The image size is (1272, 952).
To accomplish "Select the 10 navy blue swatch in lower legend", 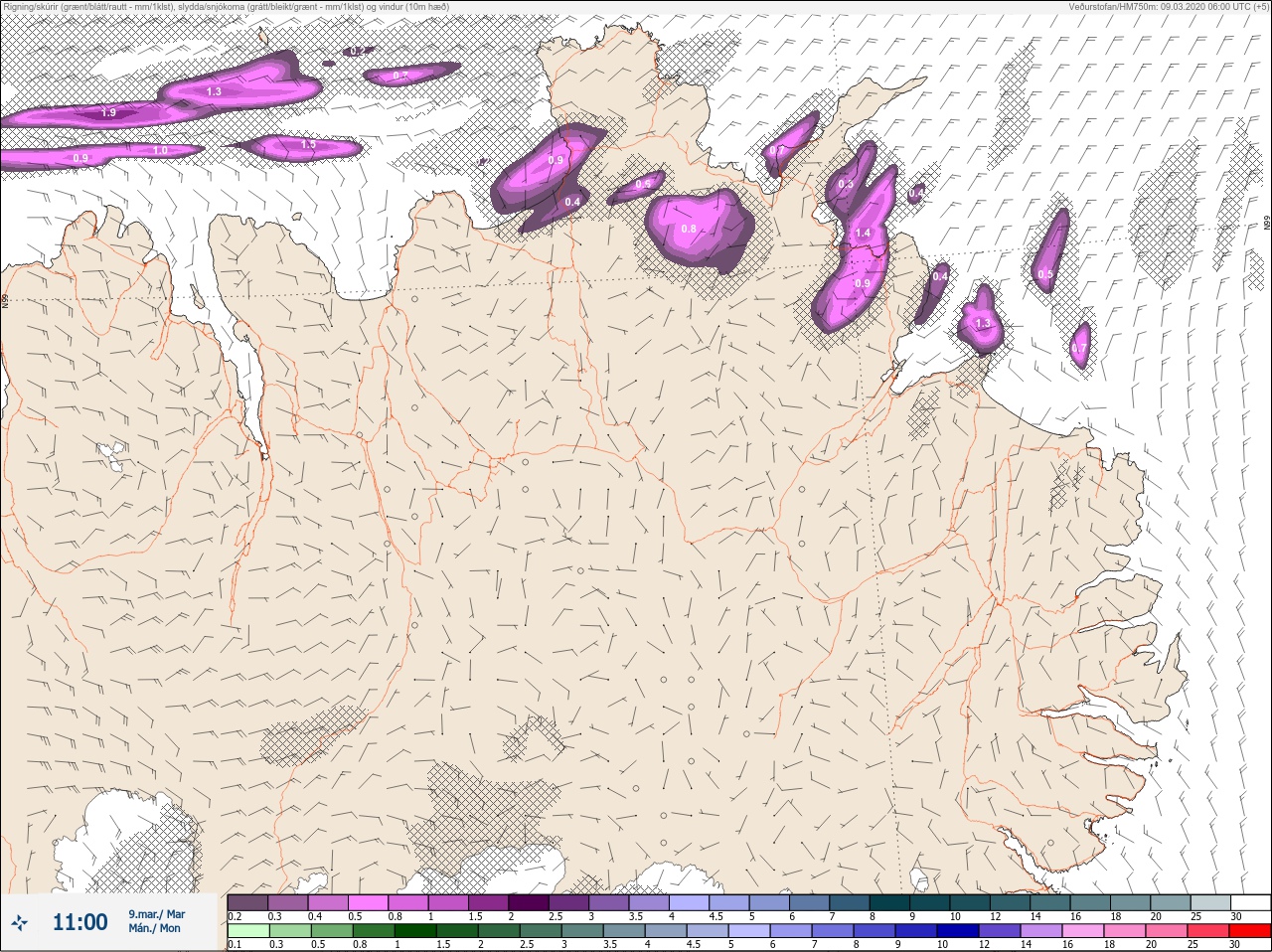I will 958,930.
